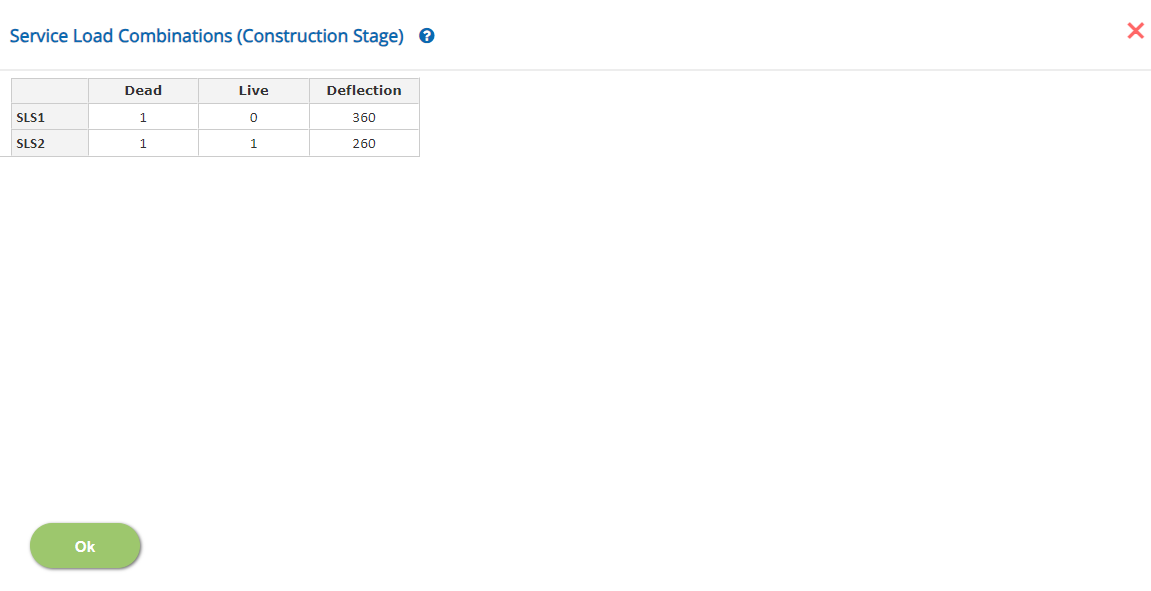Select the SLS2 Live factor cell
Screen dimensions: 1151x591
tap(254, 143)
